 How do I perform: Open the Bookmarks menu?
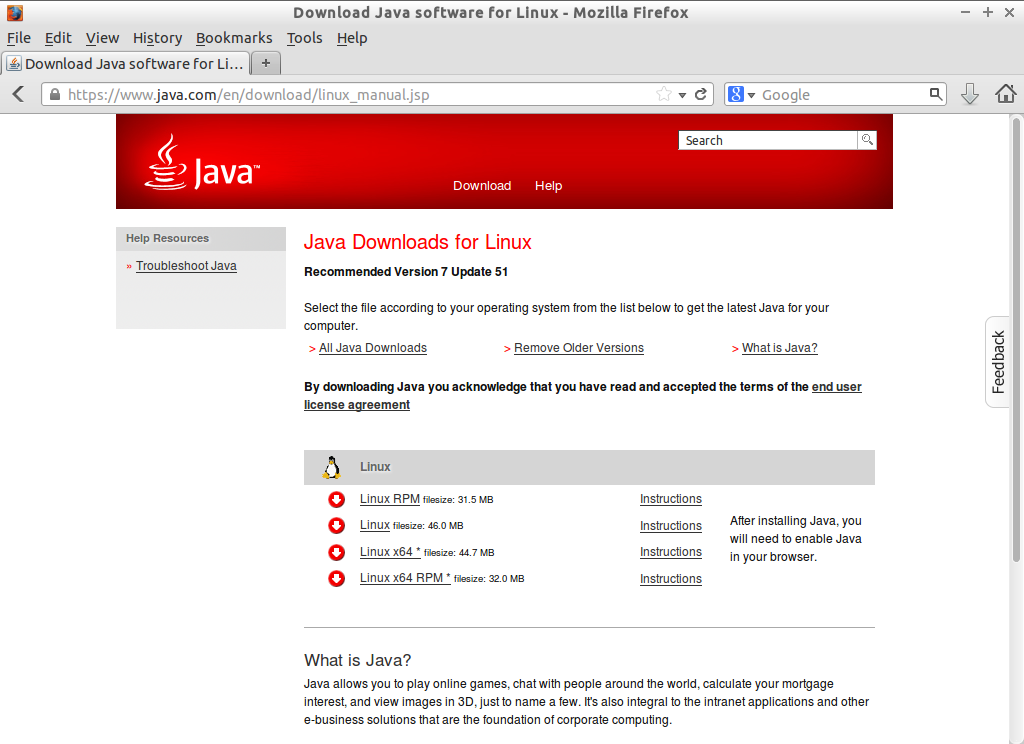pos(234,38)
